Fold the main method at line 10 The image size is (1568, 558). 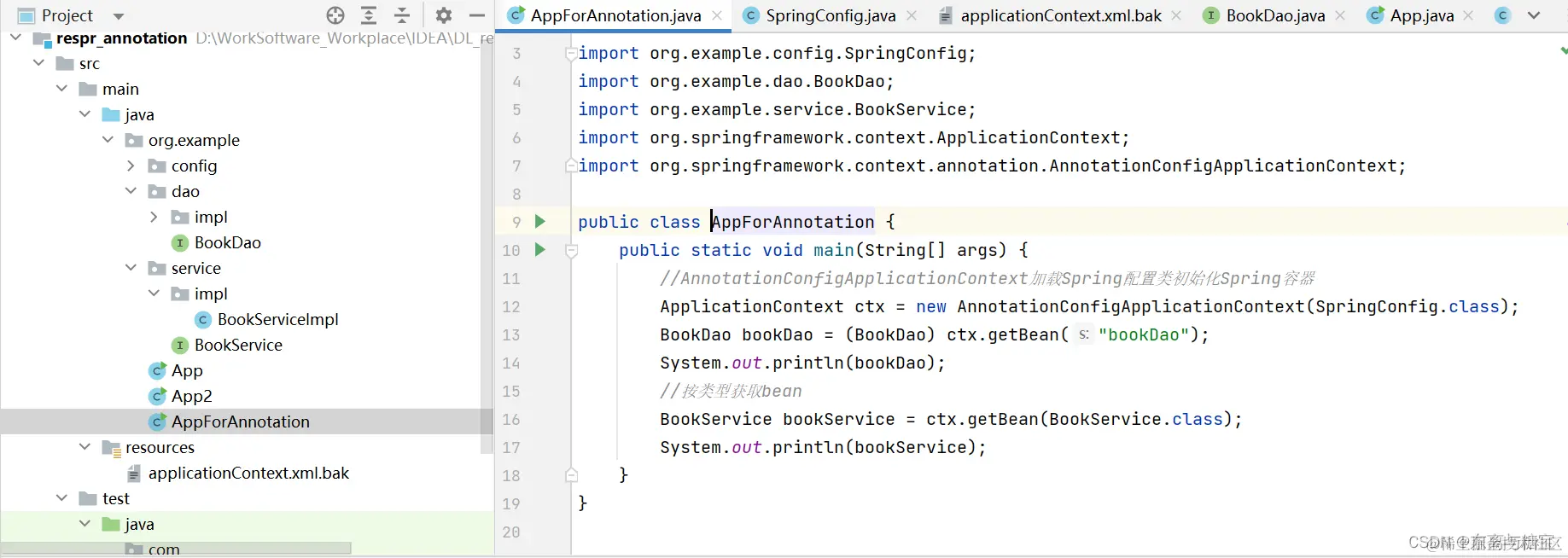(571, 251)
